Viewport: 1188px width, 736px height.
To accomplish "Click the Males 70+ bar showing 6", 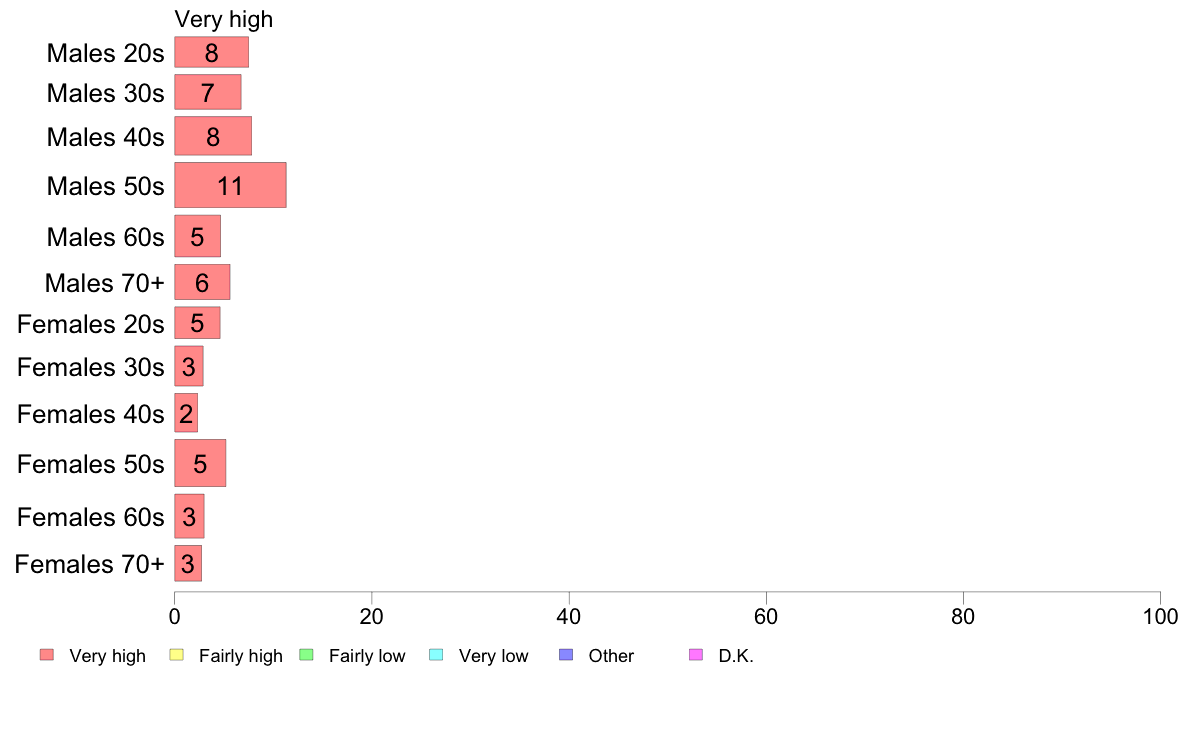I will [x=202, y=282].
